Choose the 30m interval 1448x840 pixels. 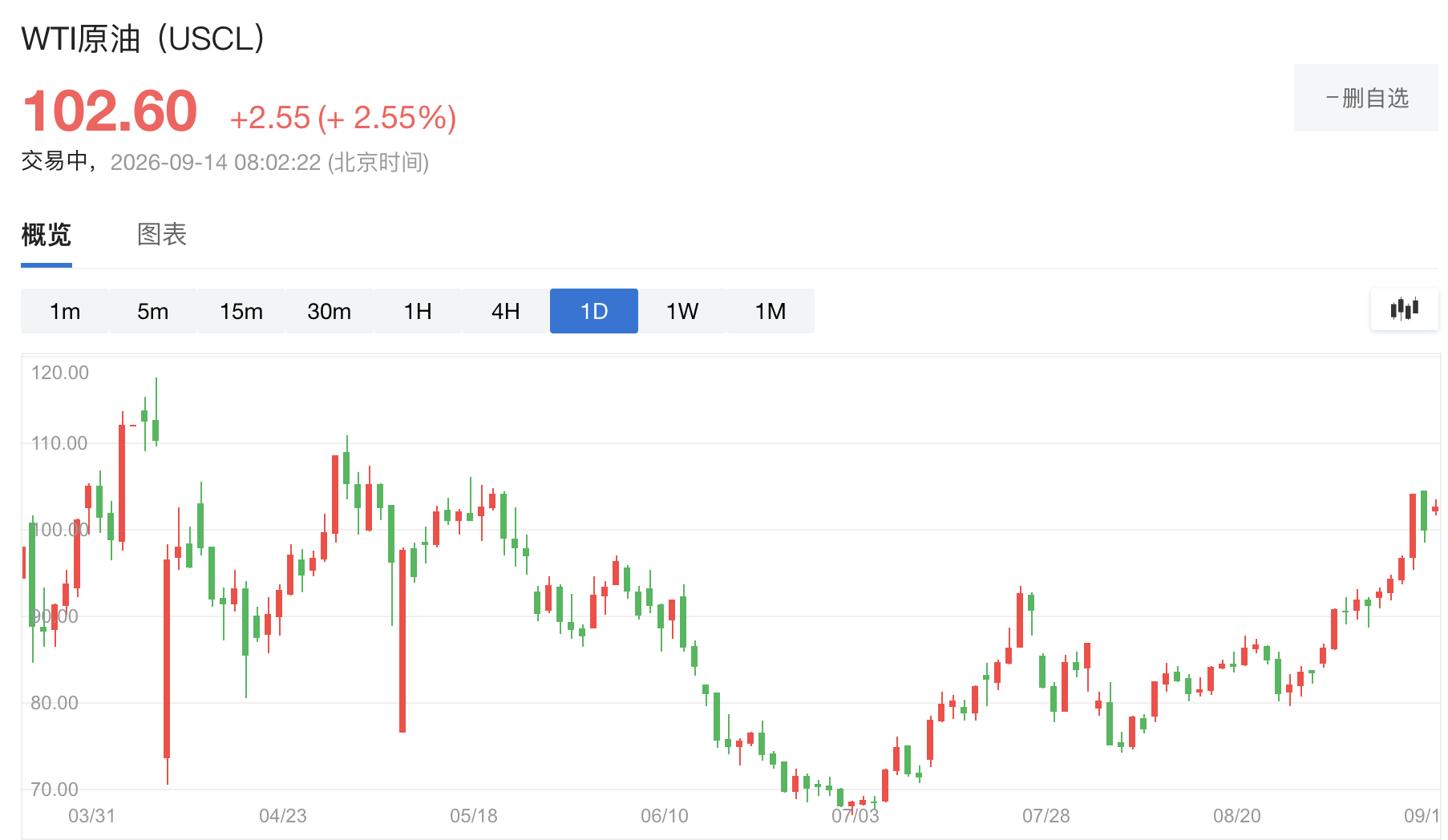330,311
